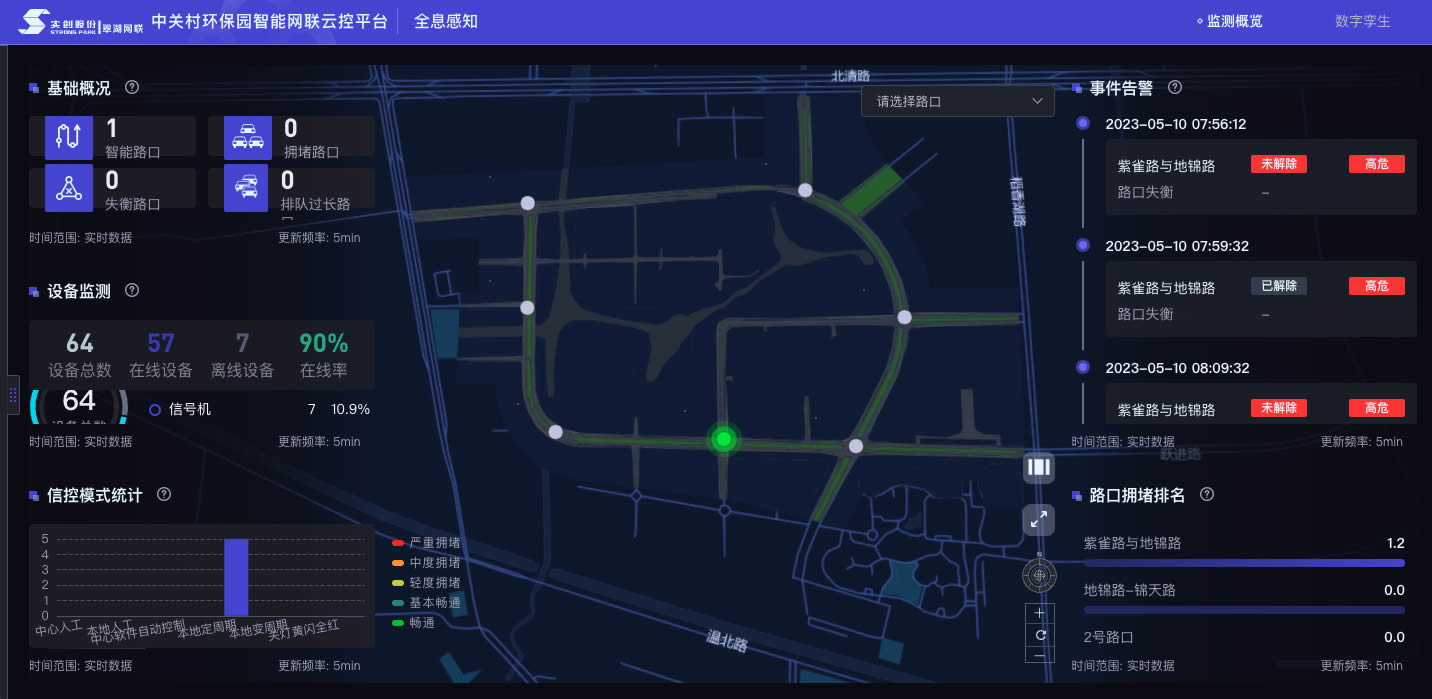Viewport: 1432px width, 699px height.
Task: Expand the map to fullscreen
Action: (x=1039, y=519)
